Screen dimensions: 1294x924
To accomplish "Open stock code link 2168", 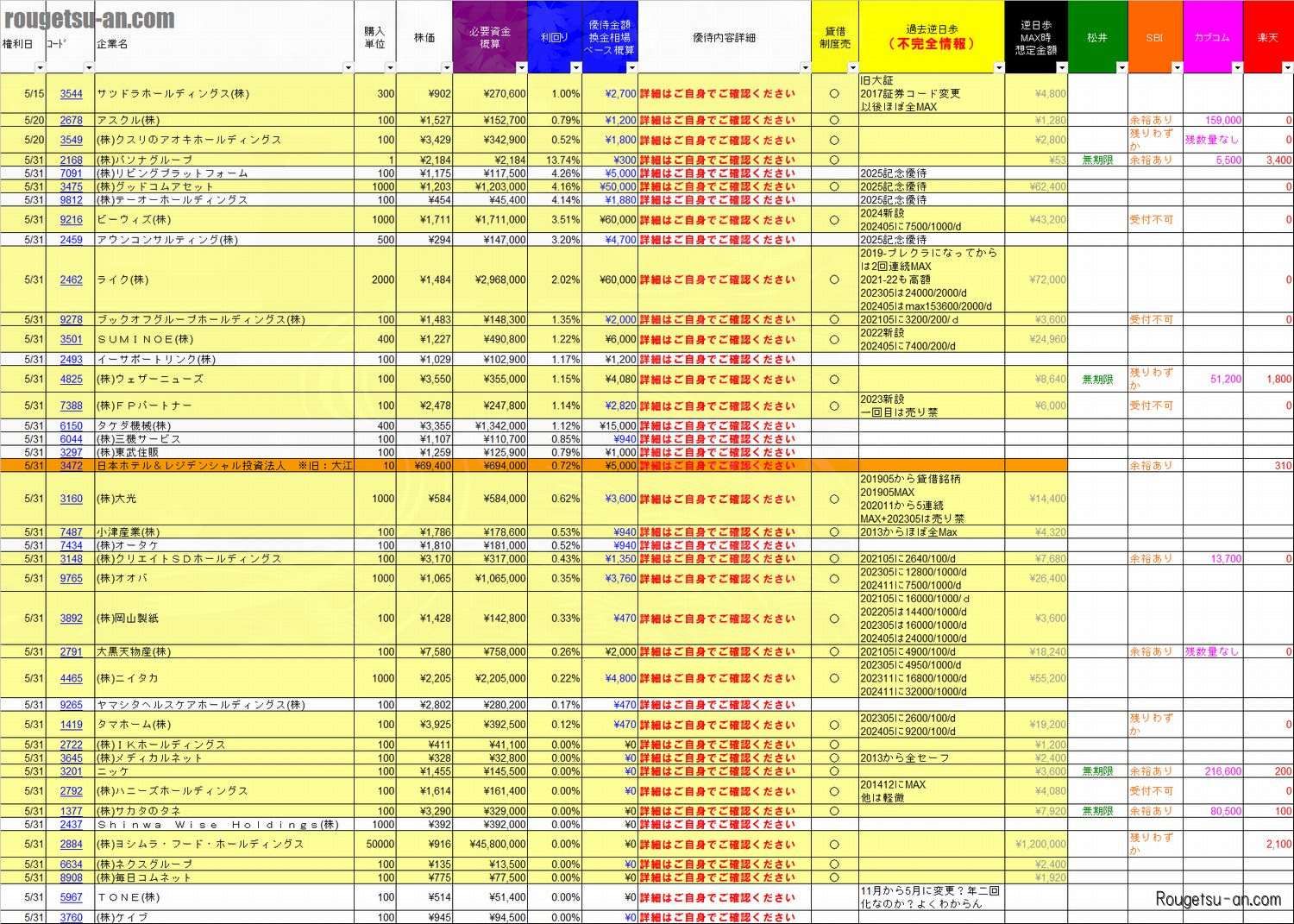I will [x=72, y=160].
